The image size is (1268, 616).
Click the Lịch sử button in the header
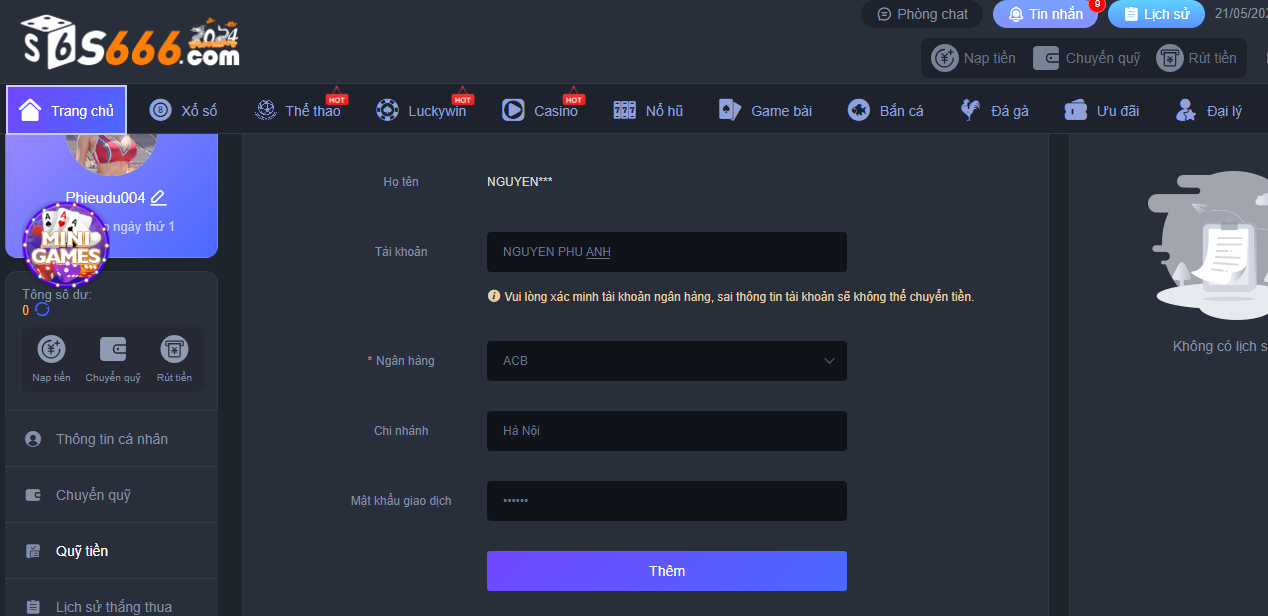pos(1156,14)
